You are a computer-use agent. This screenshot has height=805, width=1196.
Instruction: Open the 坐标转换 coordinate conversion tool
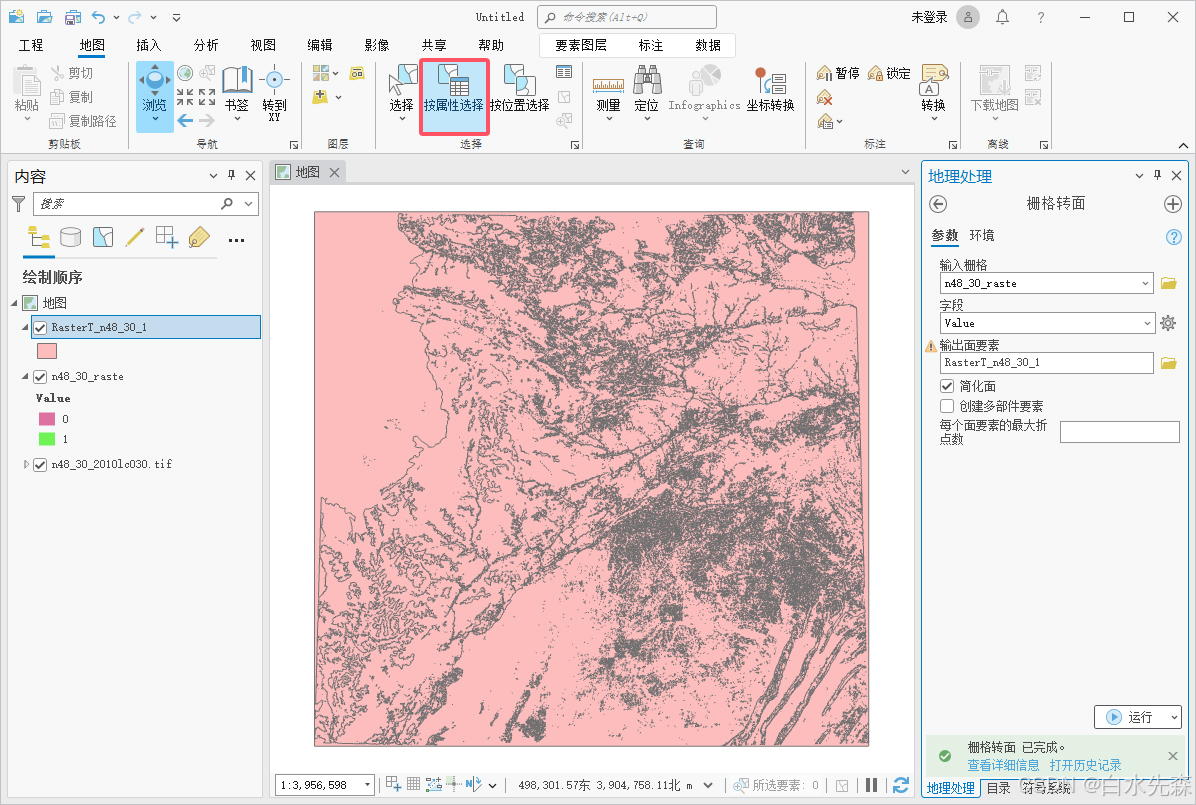(x=769, y=82)
